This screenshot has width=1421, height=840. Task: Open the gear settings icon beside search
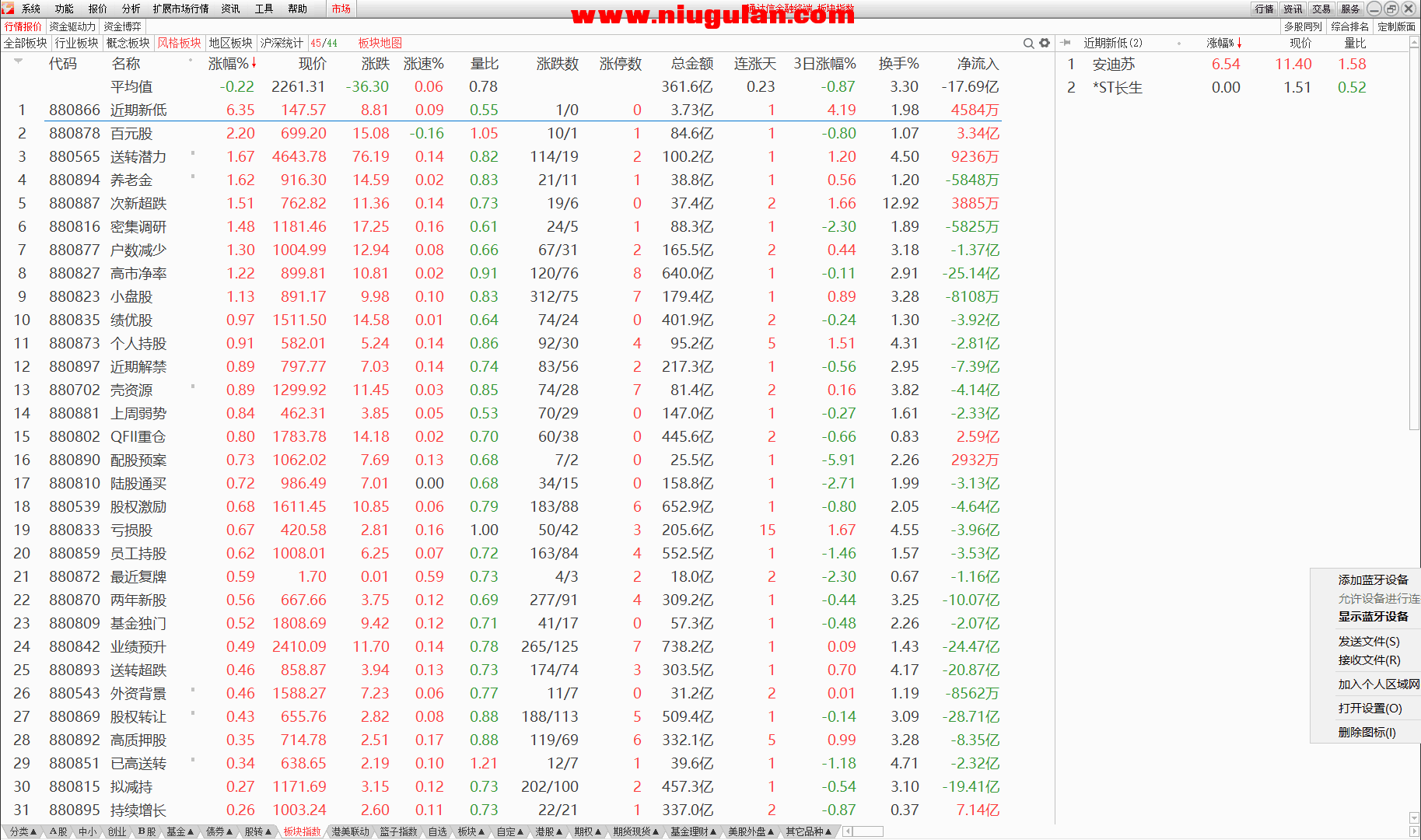point(1045,44)
